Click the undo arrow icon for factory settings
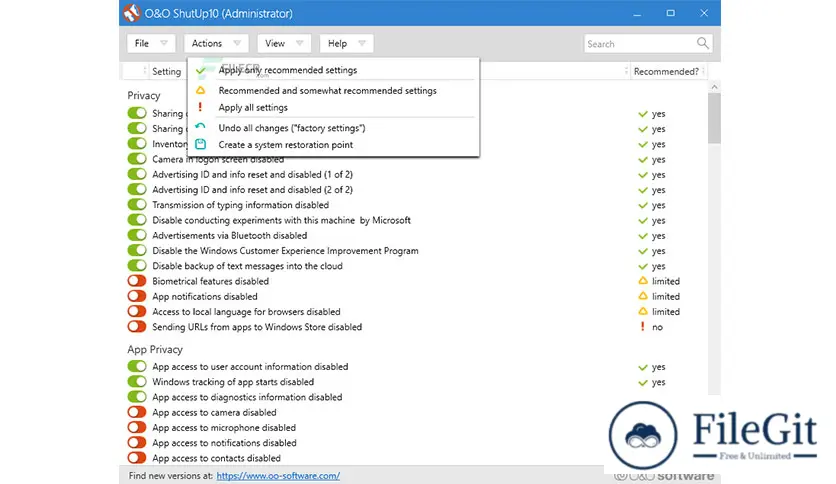Image resolution: width=836 pixels, height=484 pixels. click(200, 126)
